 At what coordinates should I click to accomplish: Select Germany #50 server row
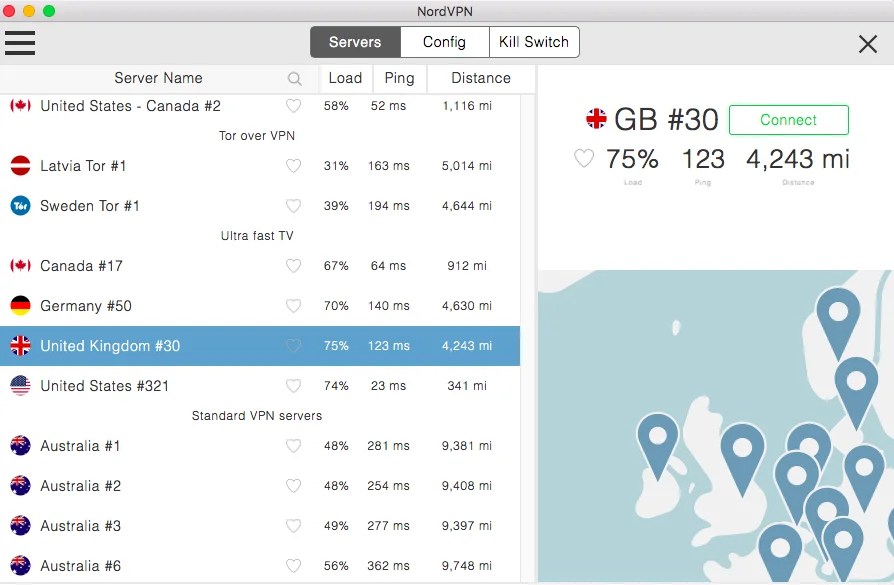pyautogui.click(x=260, y=306)
